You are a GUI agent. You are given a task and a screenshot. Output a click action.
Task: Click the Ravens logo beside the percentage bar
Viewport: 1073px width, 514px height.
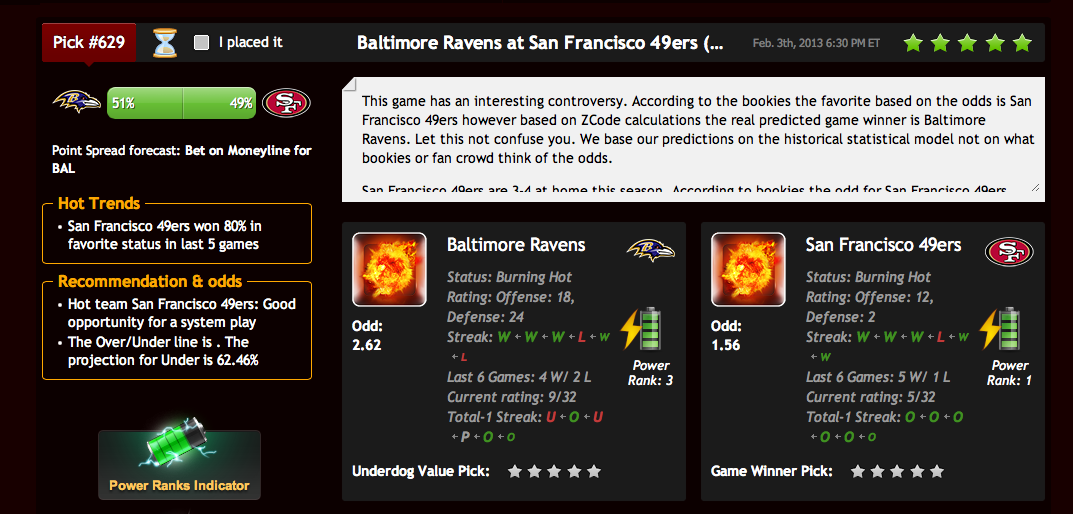point(77,102)
